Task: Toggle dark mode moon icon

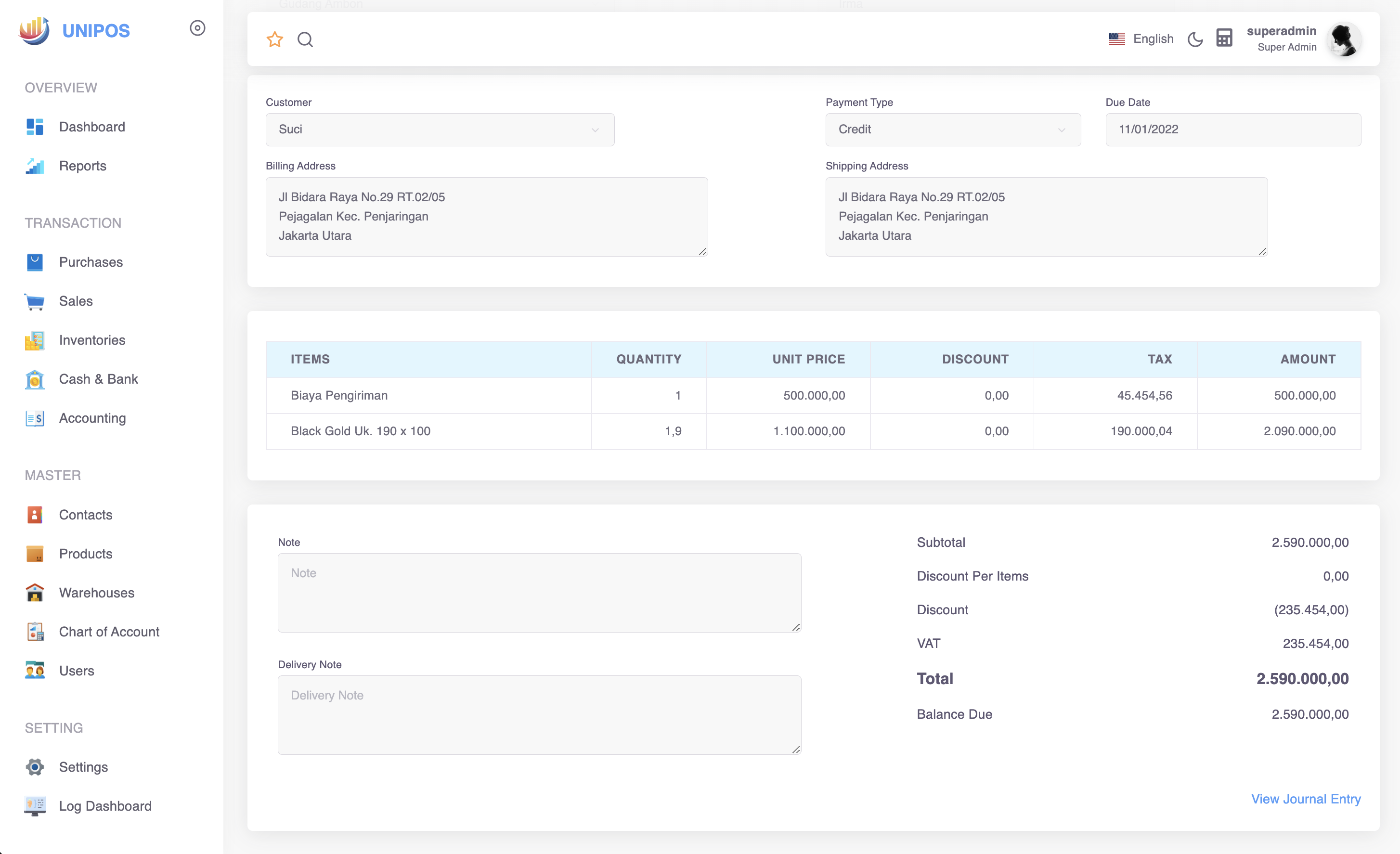Action: click(1195, 39)
